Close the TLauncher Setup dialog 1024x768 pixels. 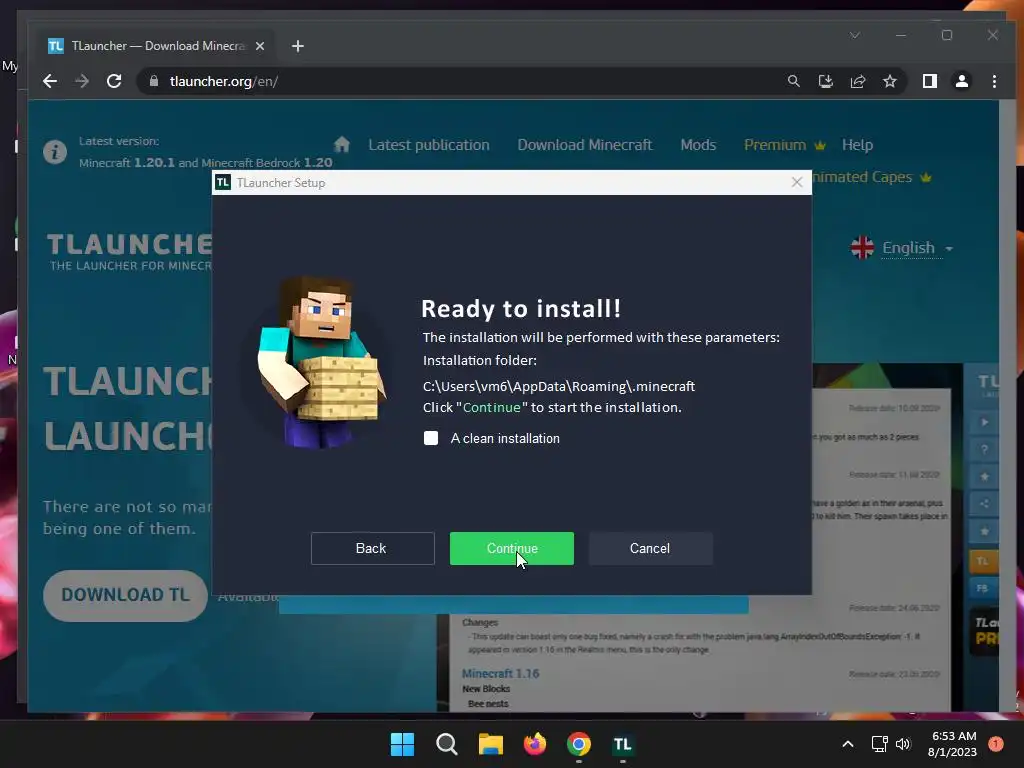(797, 182)
